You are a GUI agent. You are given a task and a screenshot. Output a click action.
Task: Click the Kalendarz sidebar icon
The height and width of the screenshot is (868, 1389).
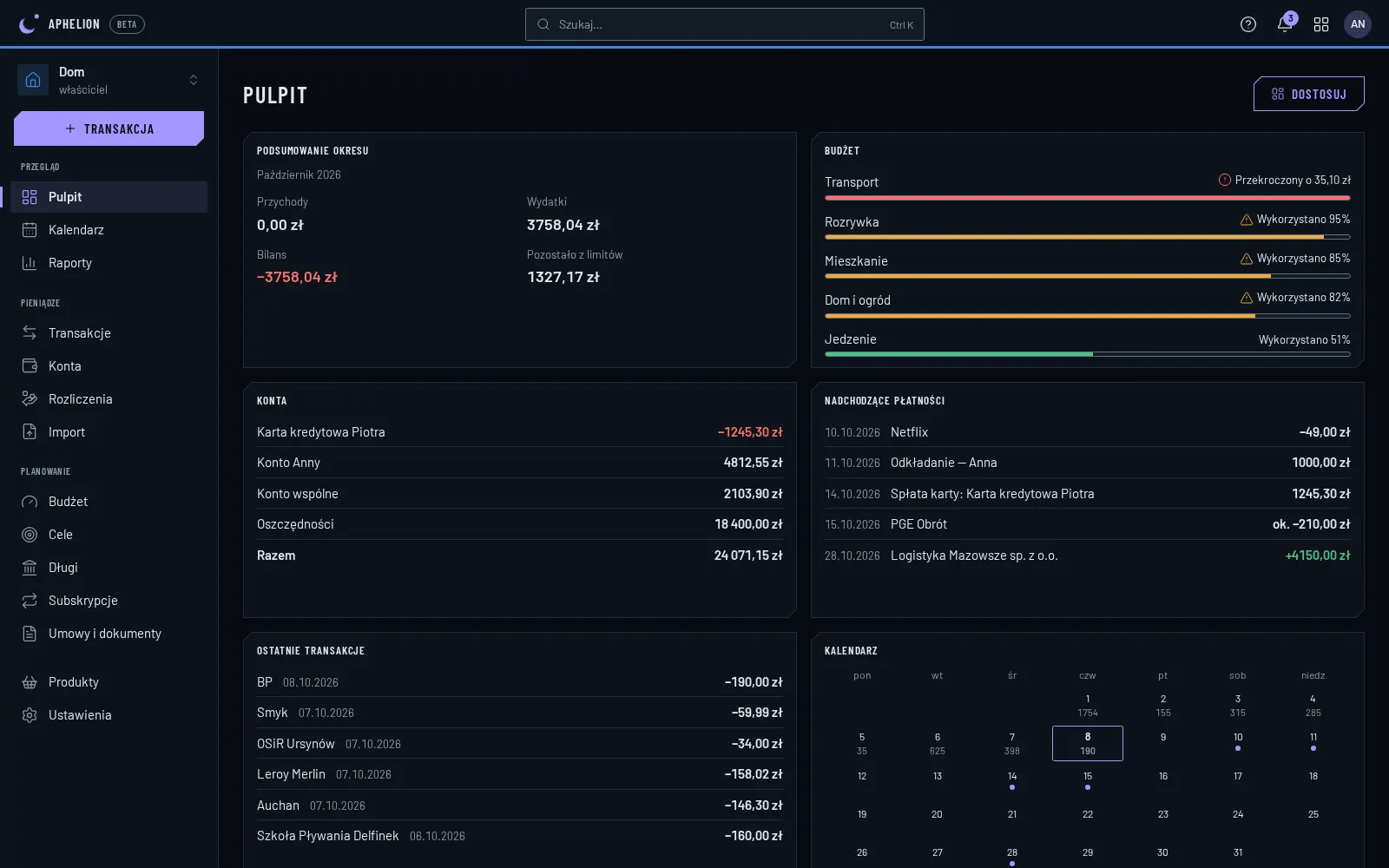(x=30, y=230)
